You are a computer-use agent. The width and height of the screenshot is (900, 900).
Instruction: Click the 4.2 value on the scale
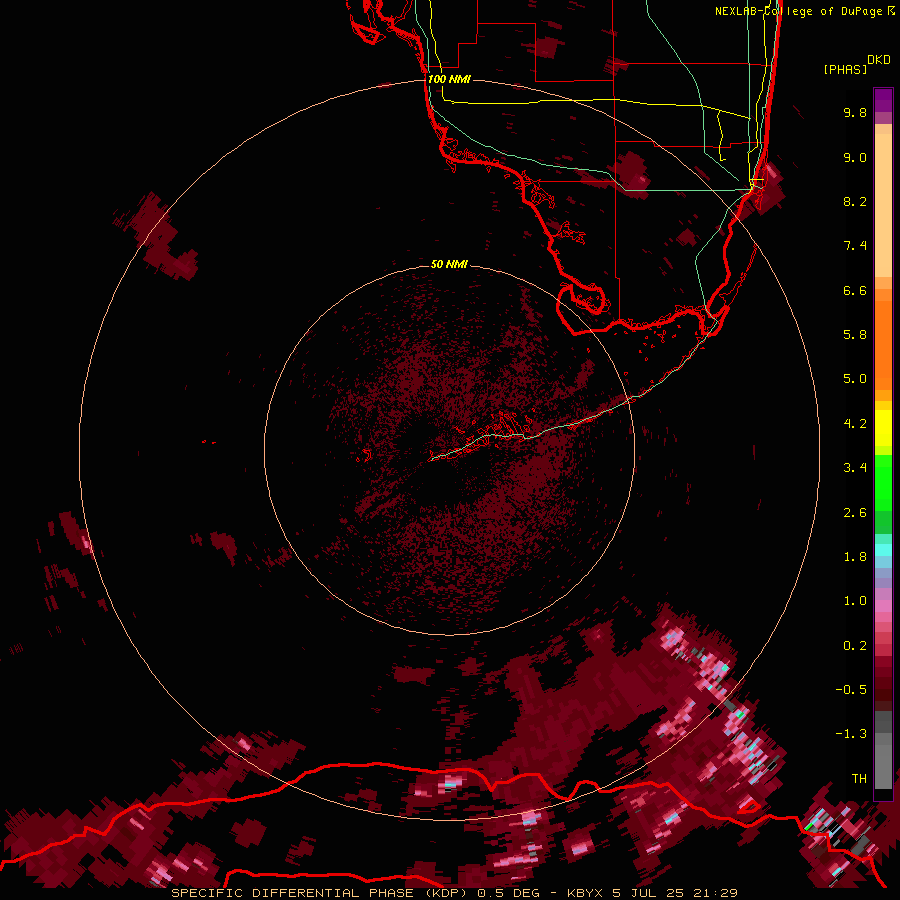pos(855,424)
